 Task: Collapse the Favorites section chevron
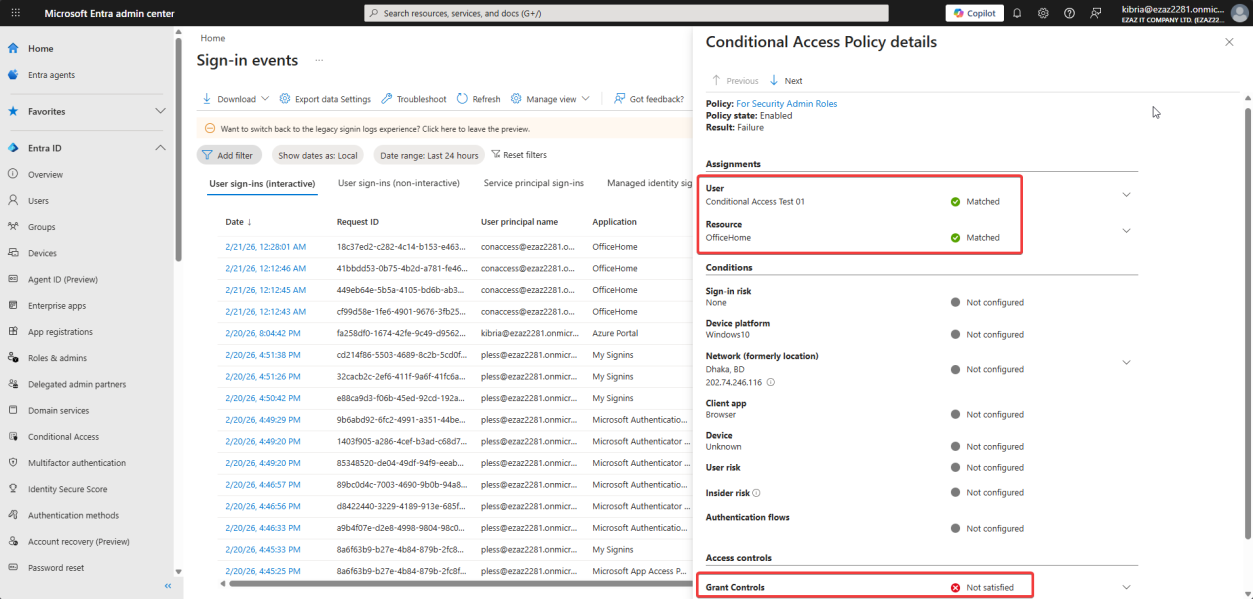160,111
